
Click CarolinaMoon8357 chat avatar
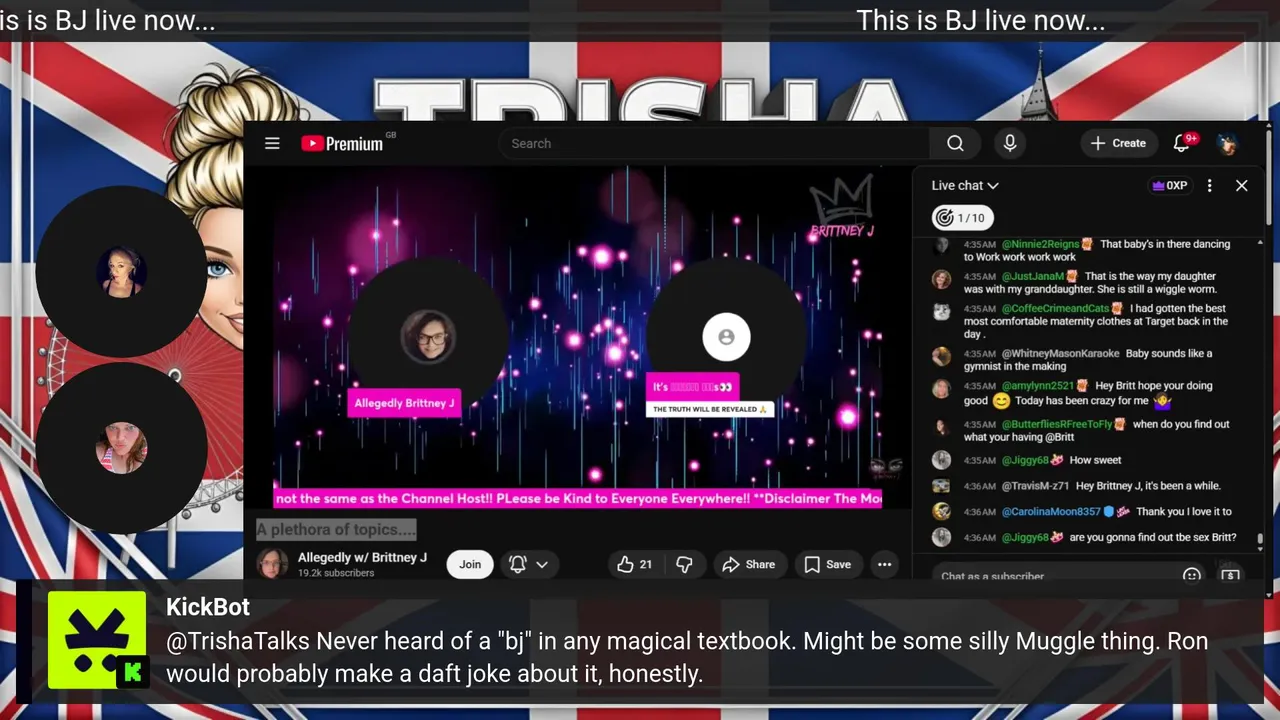(x=941, y=511)
